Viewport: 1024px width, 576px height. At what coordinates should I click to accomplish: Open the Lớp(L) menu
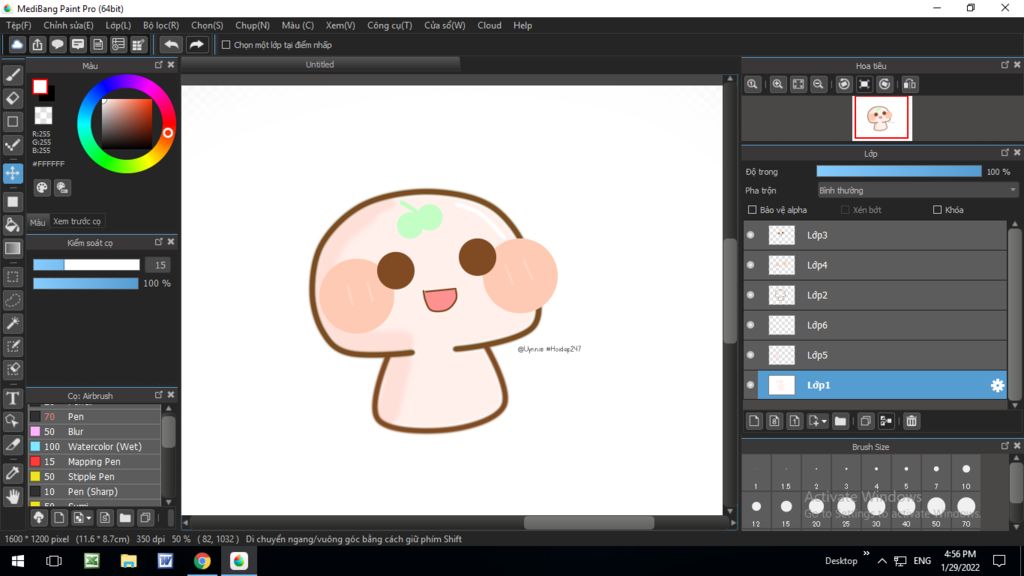[118, 25]
